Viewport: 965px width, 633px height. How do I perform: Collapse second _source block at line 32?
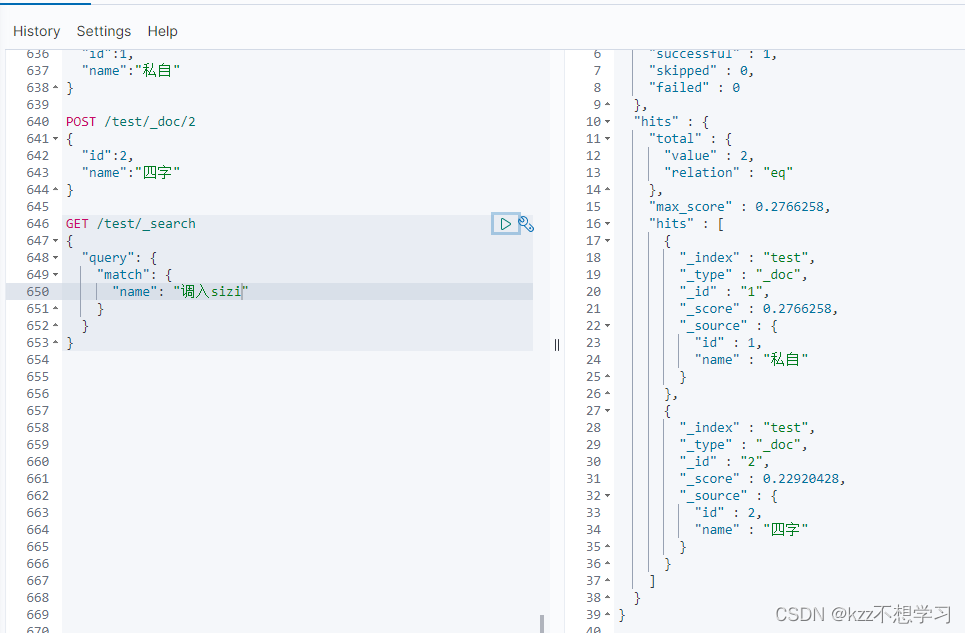click(x=607, y=496)
